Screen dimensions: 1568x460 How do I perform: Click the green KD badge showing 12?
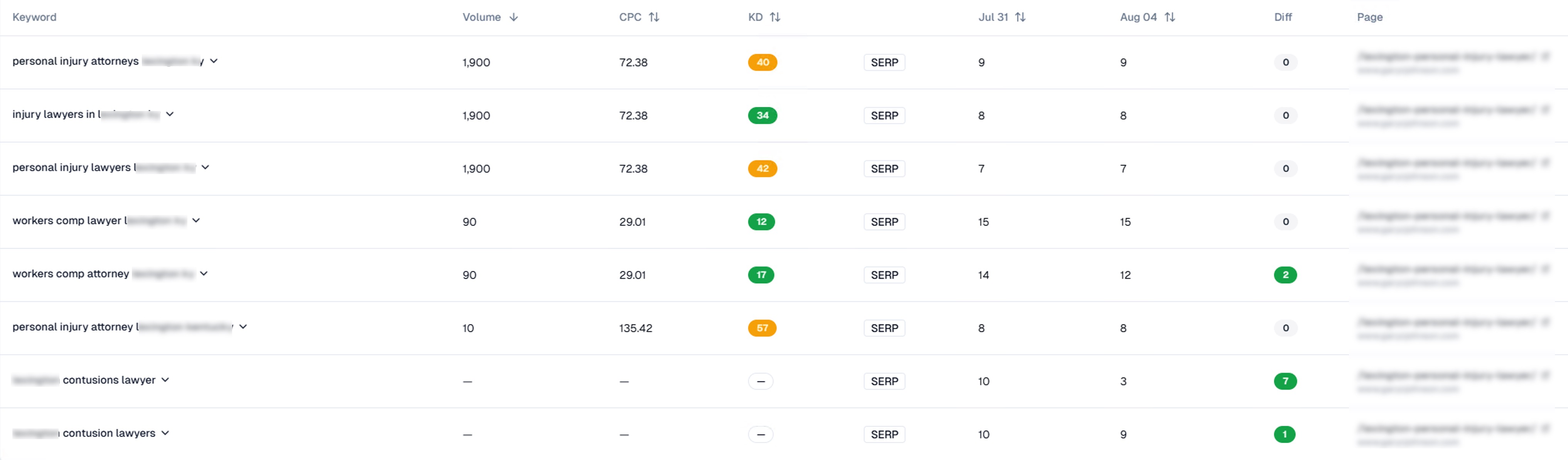762,222
